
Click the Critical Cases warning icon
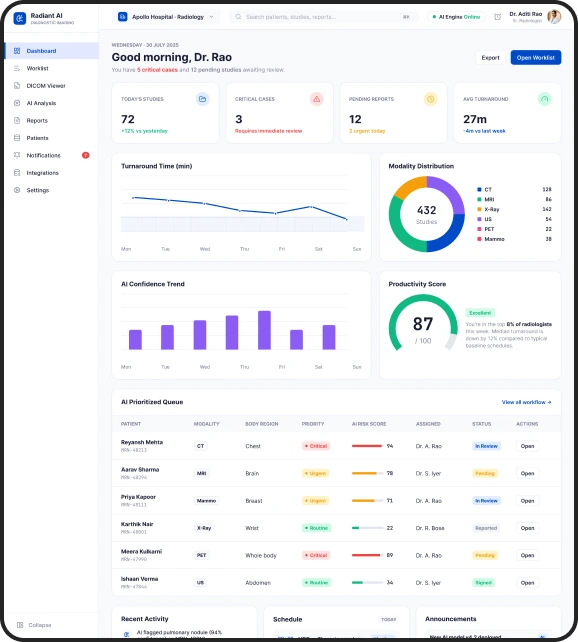pyautogui.click(x=316, y=99)
